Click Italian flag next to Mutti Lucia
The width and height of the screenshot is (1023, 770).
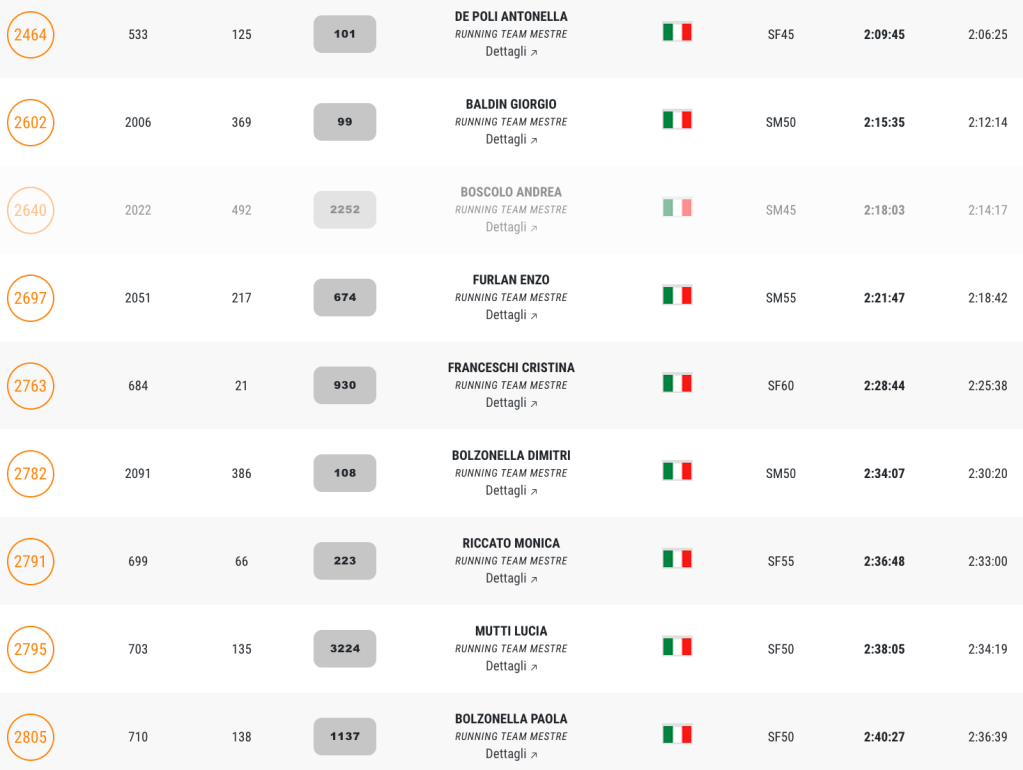coord(677,647)
